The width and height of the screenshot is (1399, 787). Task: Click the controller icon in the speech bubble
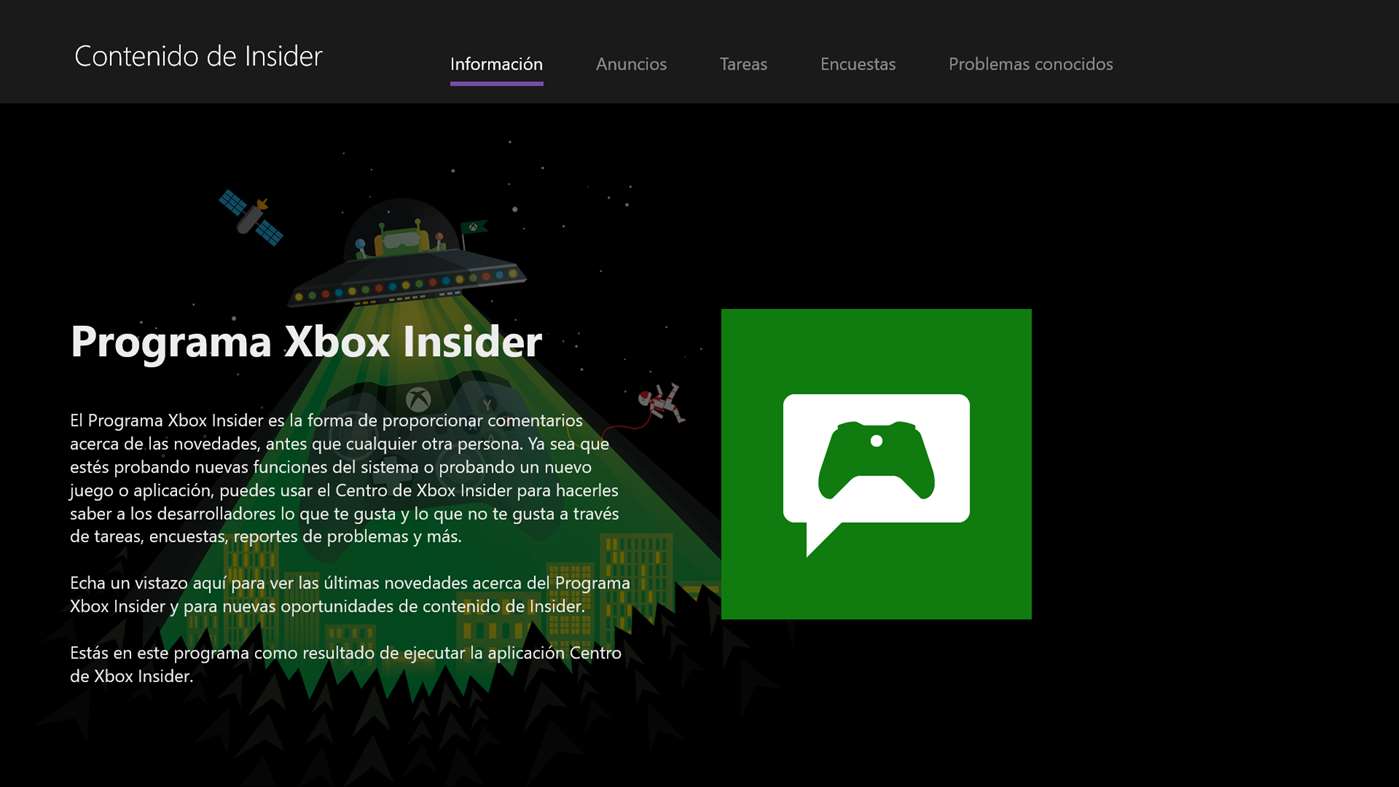pos(876,460)
